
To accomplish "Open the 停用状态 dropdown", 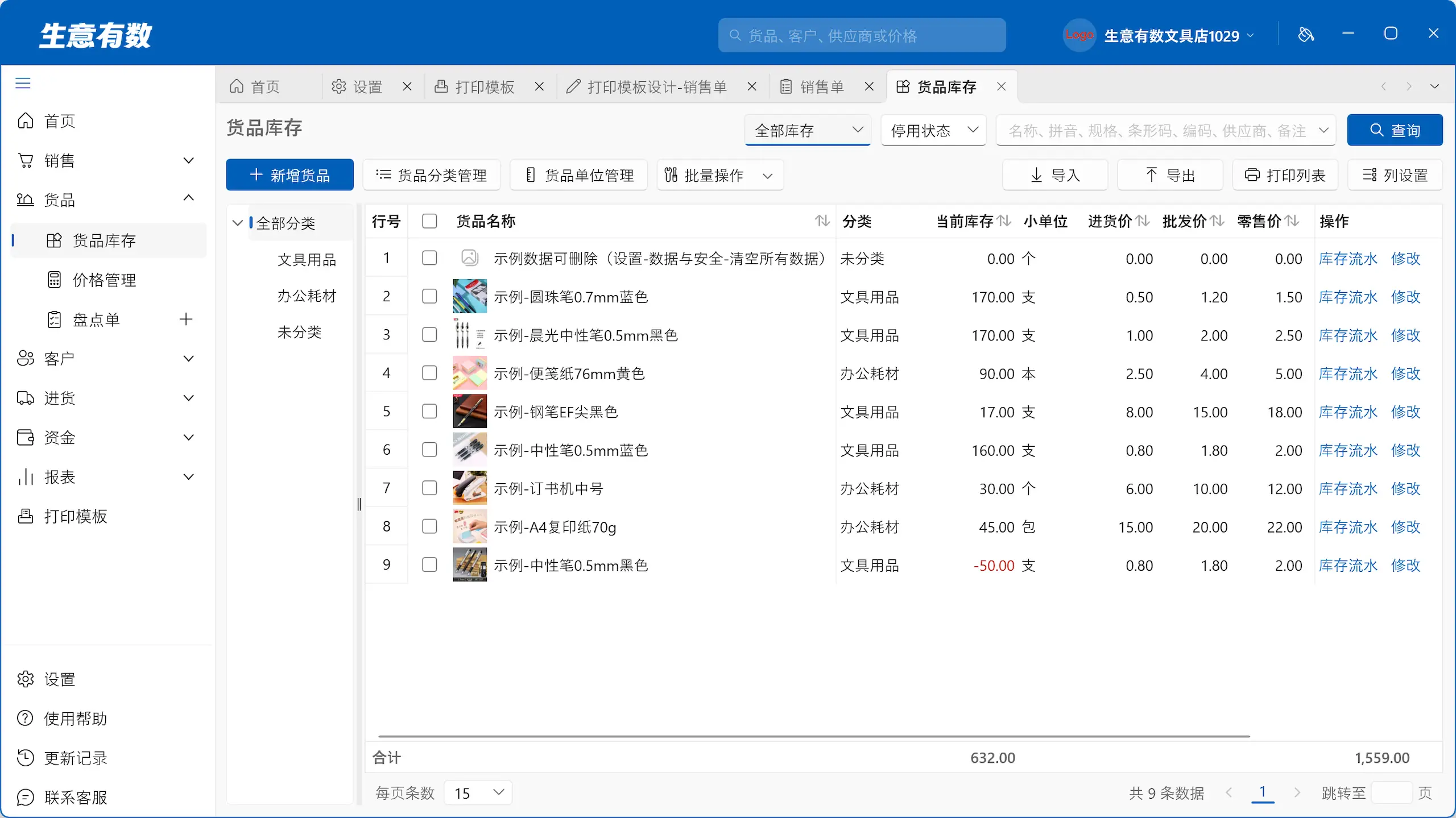I will [x=933, y=130].
